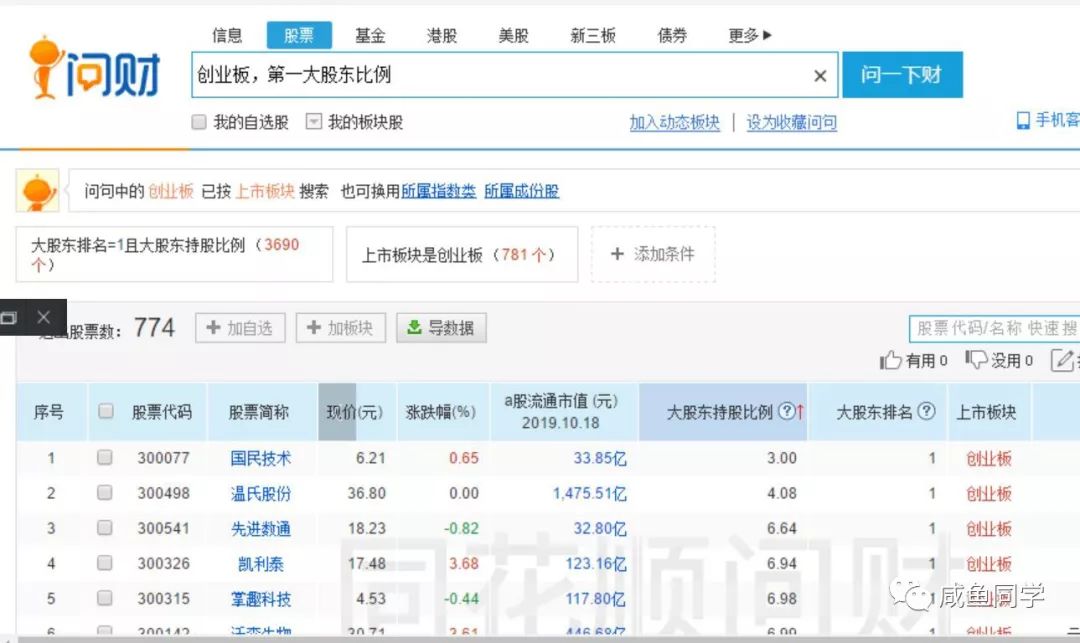
Task: Click the 导数据 export button
Action: click(441, 328)
